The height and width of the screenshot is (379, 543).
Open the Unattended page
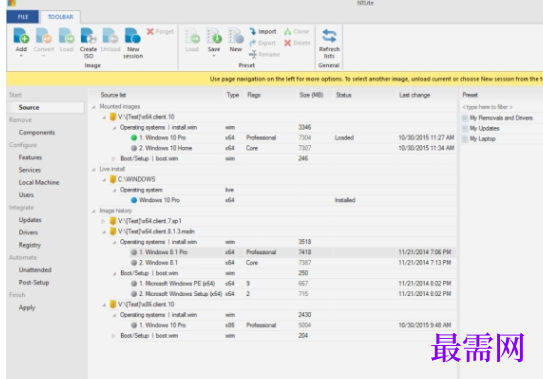35,270
